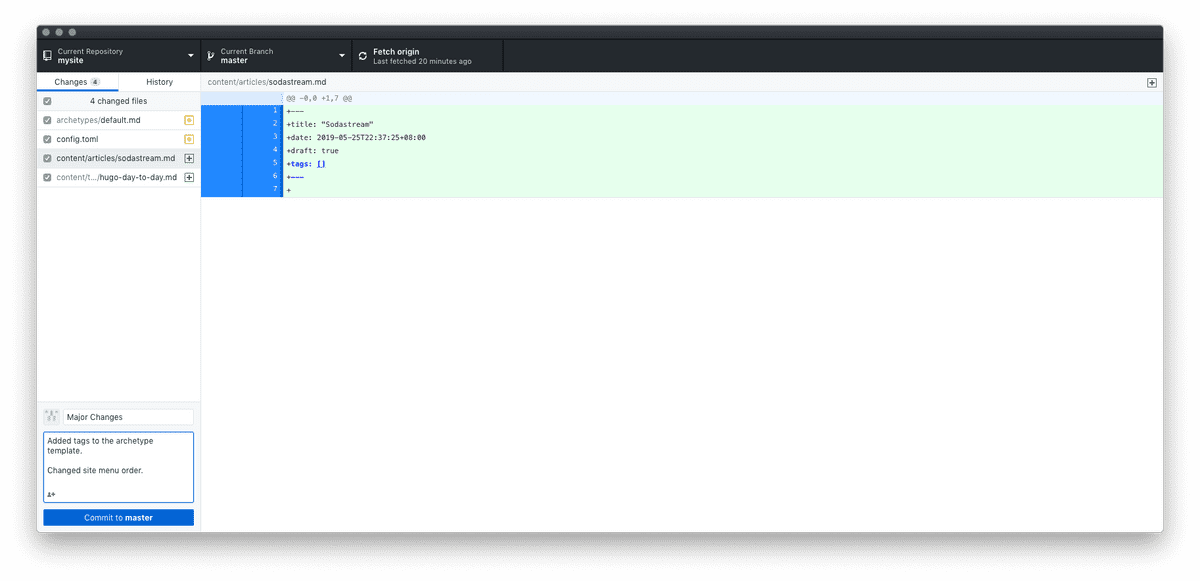The image size is (1200, 581).
Task: Open the Current Branch master dropdown
Action: (x=277, y=56)
